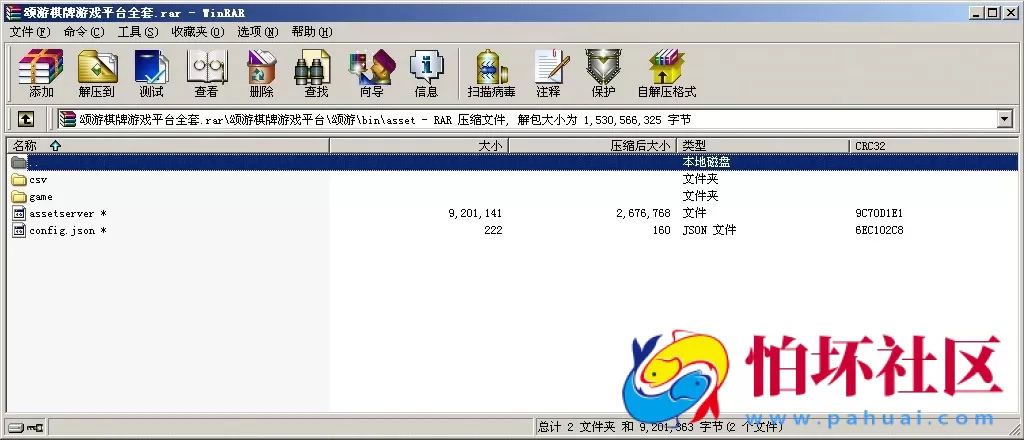
Task: Click packed size 160 of config.json
Action: (x=662, y=230)
